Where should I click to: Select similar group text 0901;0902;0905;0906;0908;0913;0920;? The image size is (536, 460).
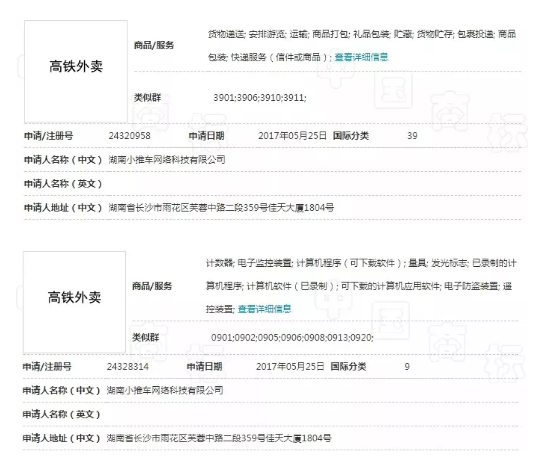[x=292, y=338]
